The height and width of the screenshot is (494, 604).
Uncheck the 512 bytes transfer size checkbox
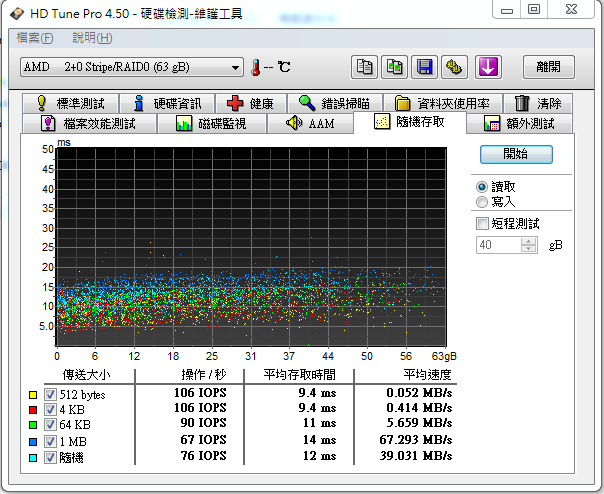[50, 395]
